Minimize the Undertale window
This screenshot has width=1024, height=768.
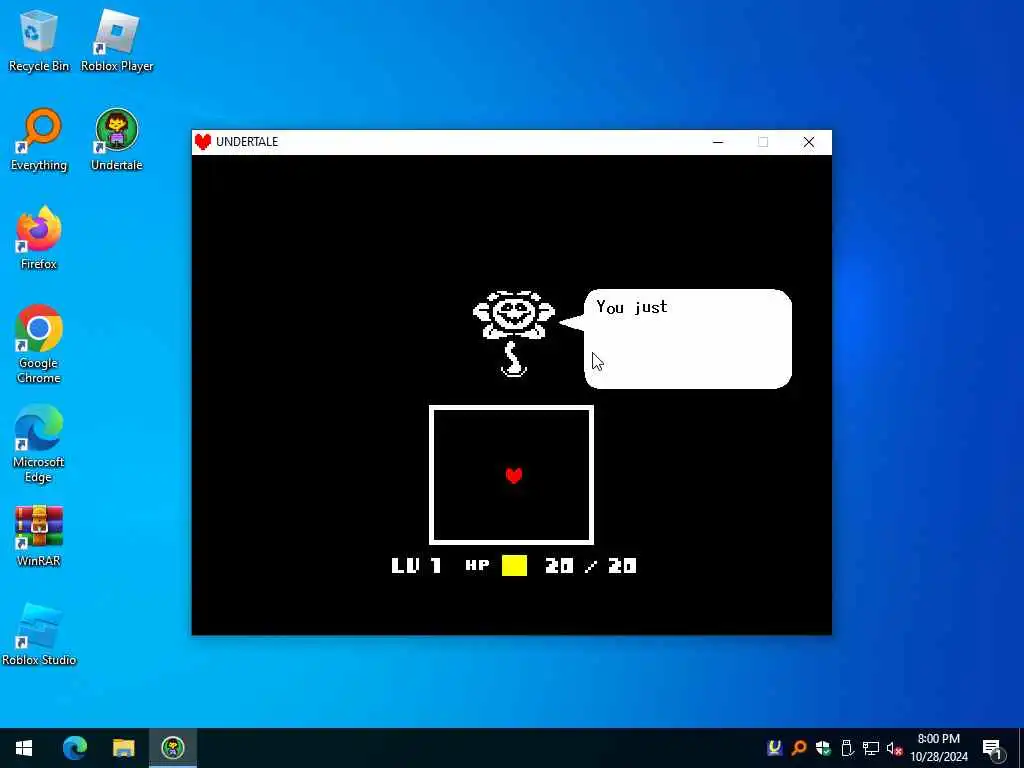tap(718, 142)
